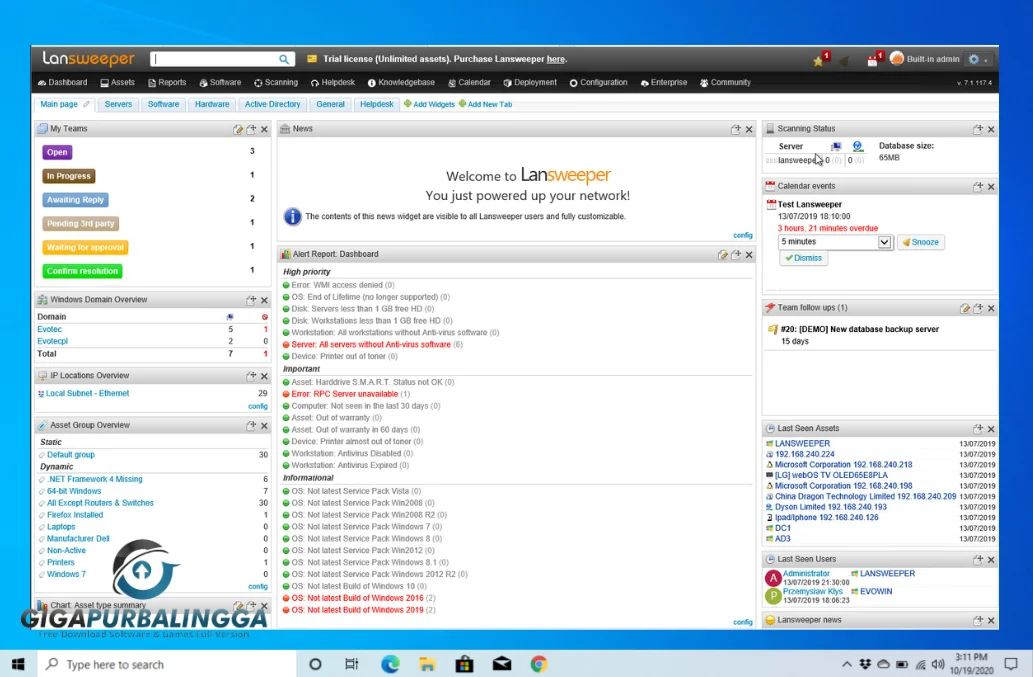Click the edit pencil on Alert Report: Dashboard widget
Viewport: 1033px width, 677px height.
click(722, 253)
